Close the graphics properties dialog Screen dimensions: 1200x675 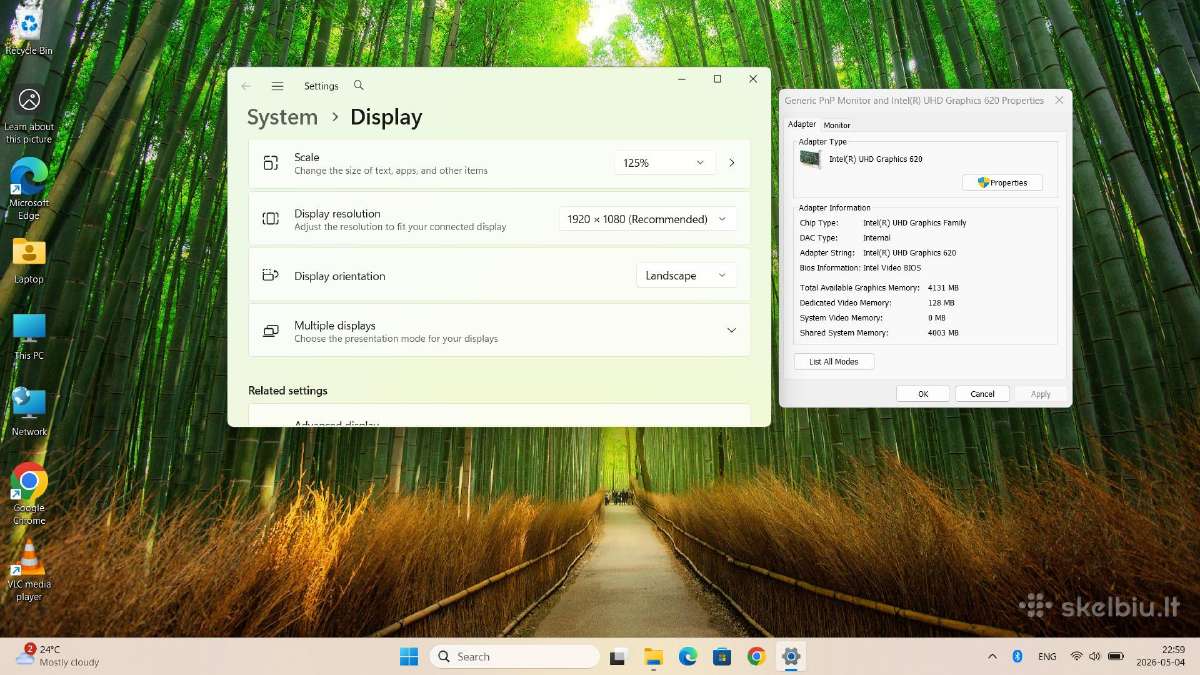1059,100
